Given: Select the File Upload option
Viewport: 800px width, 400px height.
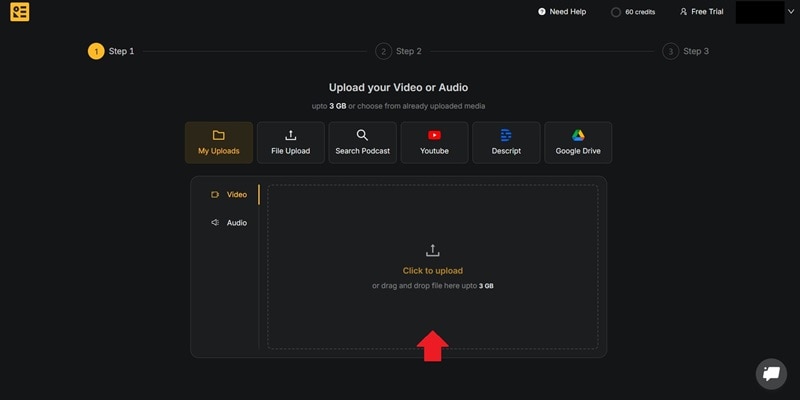Looking at the screenshot, I should point(291,142).
